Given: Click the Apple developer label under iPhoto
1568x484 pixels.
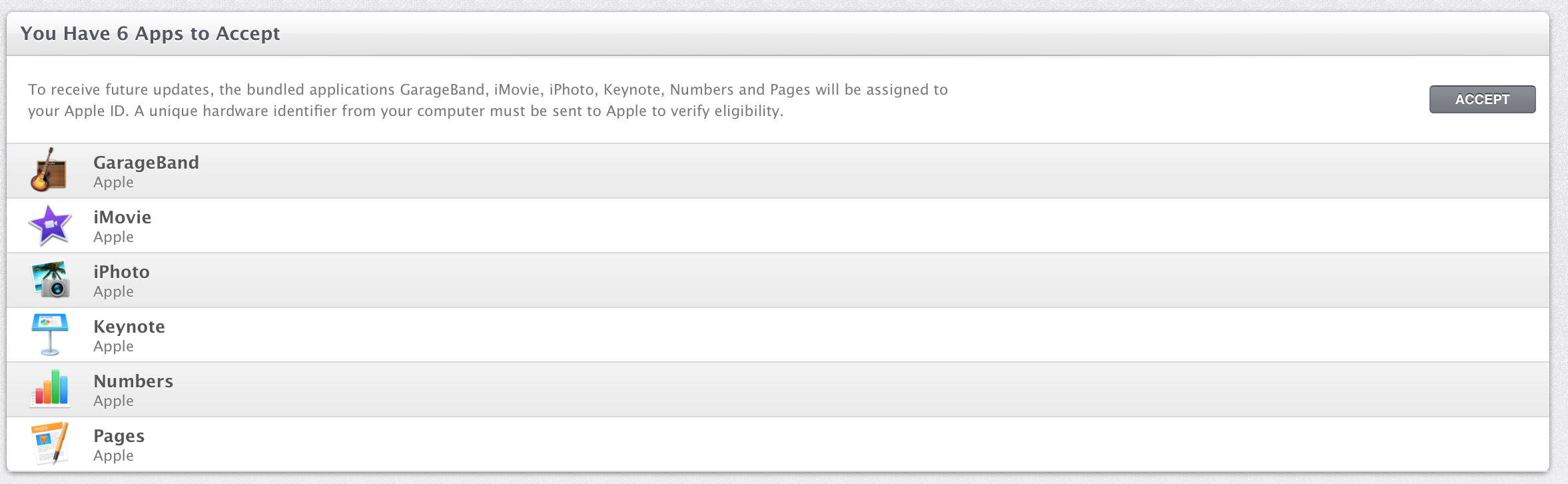Looking at the screenshot, I should point(113,292).
